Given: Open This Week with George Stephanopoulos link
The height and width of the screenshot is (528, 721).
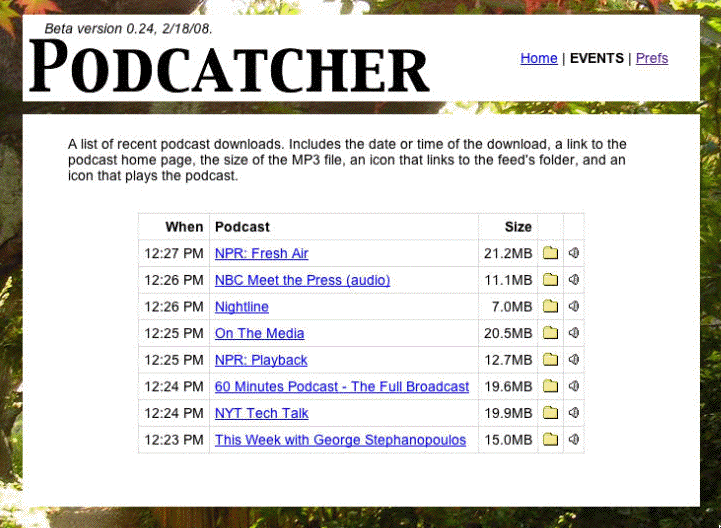Looking at the screenshot, I should tap(340, 440).
